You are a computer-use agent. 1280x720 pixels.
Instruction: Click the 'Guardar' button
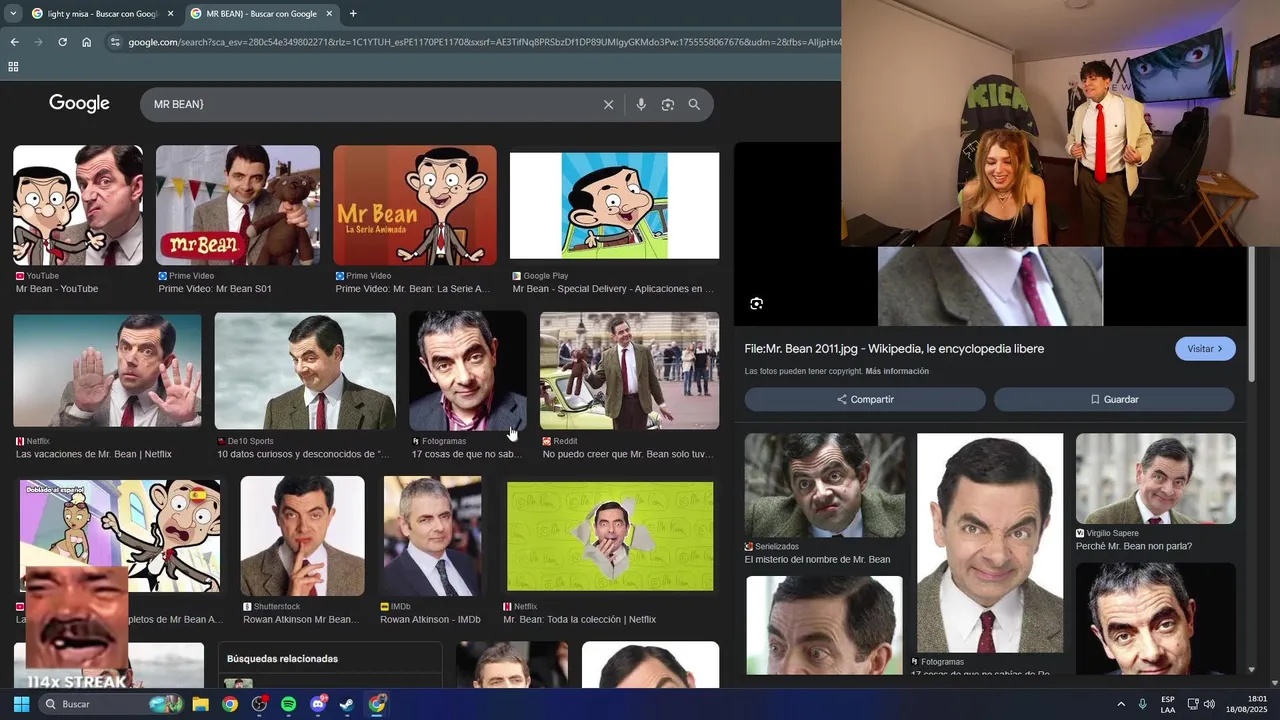(x=1114, y=400)
